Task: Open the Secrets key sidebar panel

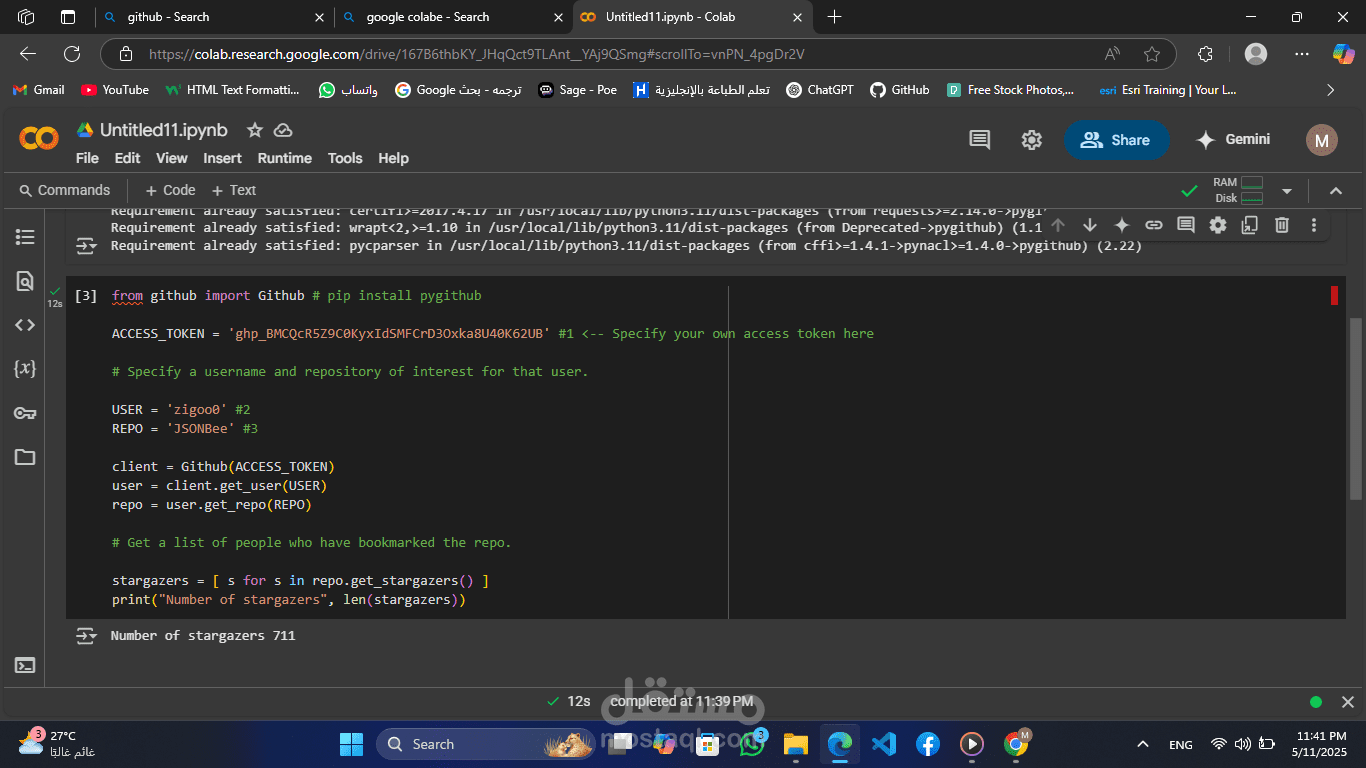Action: [25, 413]
